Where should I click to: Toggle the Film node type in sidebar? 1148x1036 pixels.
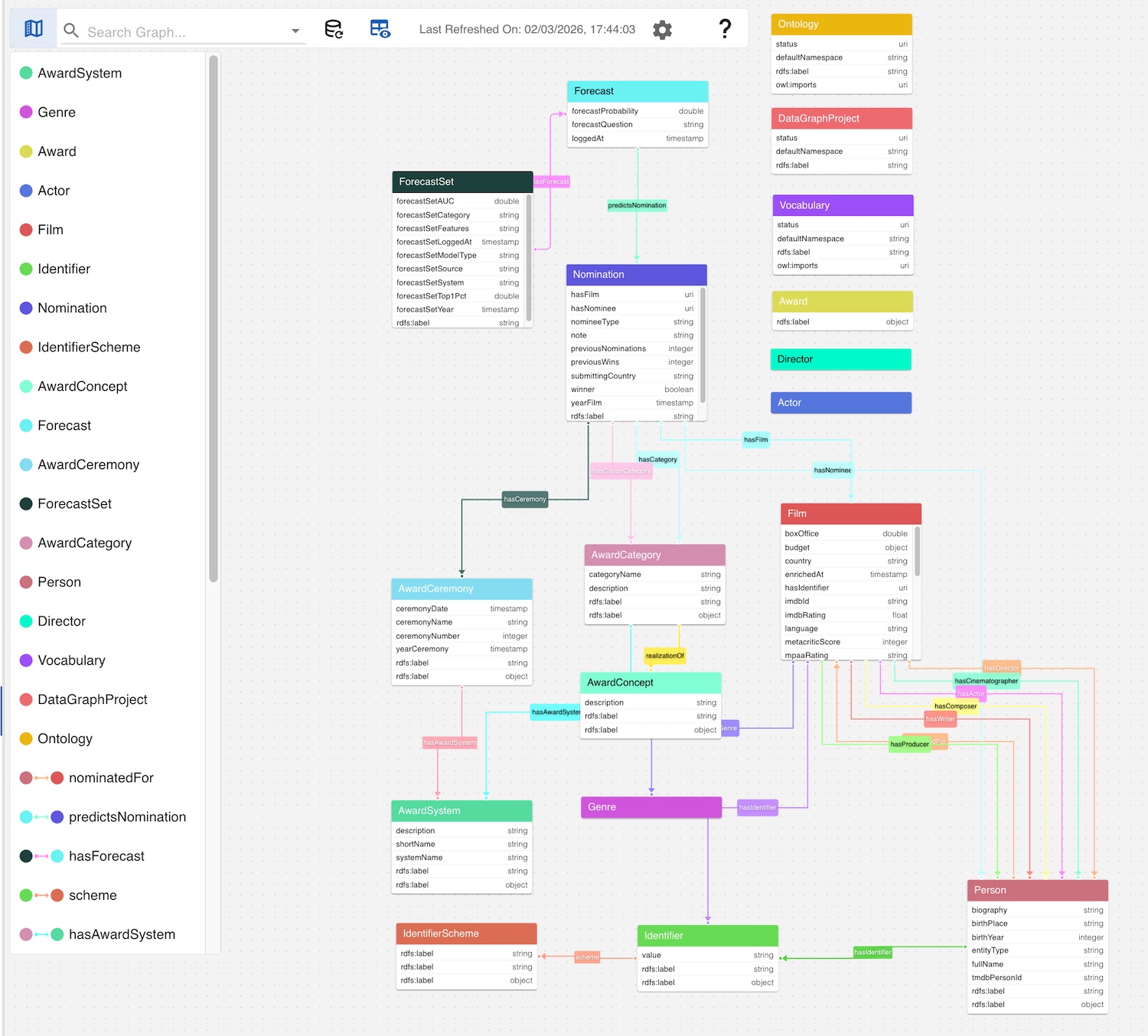coord(49,230)
